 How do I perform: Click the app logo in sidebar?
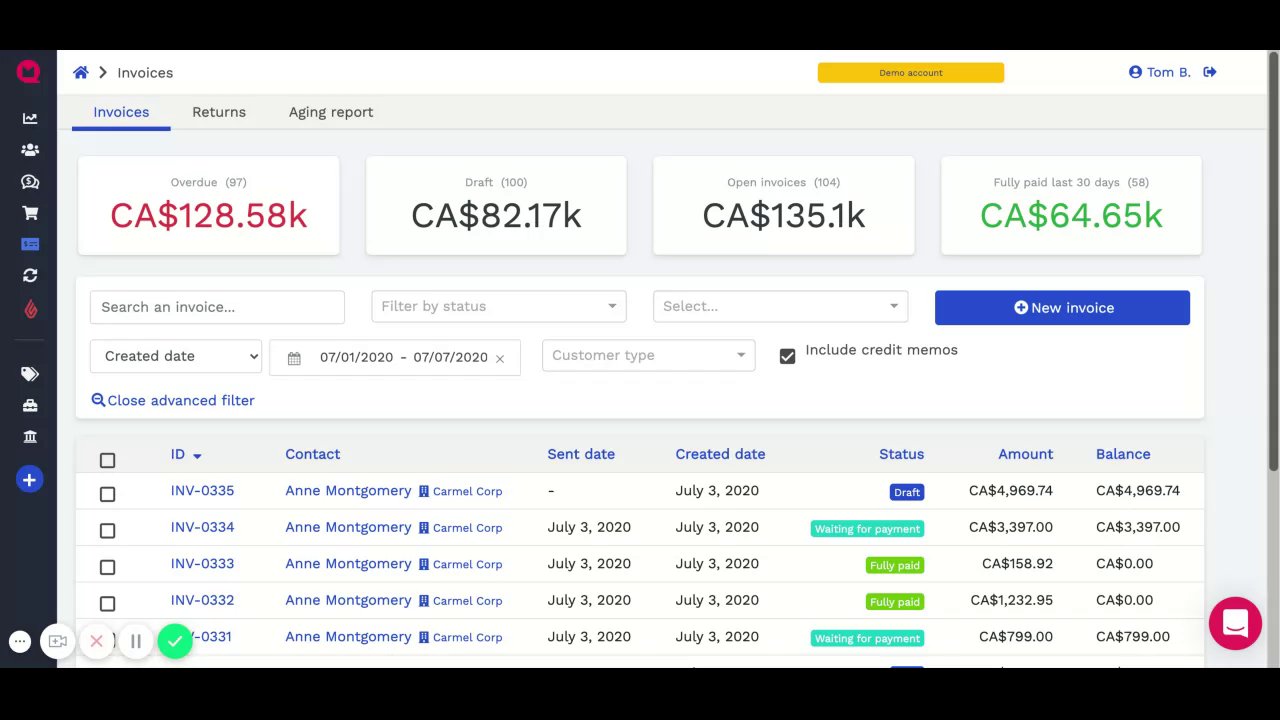point(28,72)
